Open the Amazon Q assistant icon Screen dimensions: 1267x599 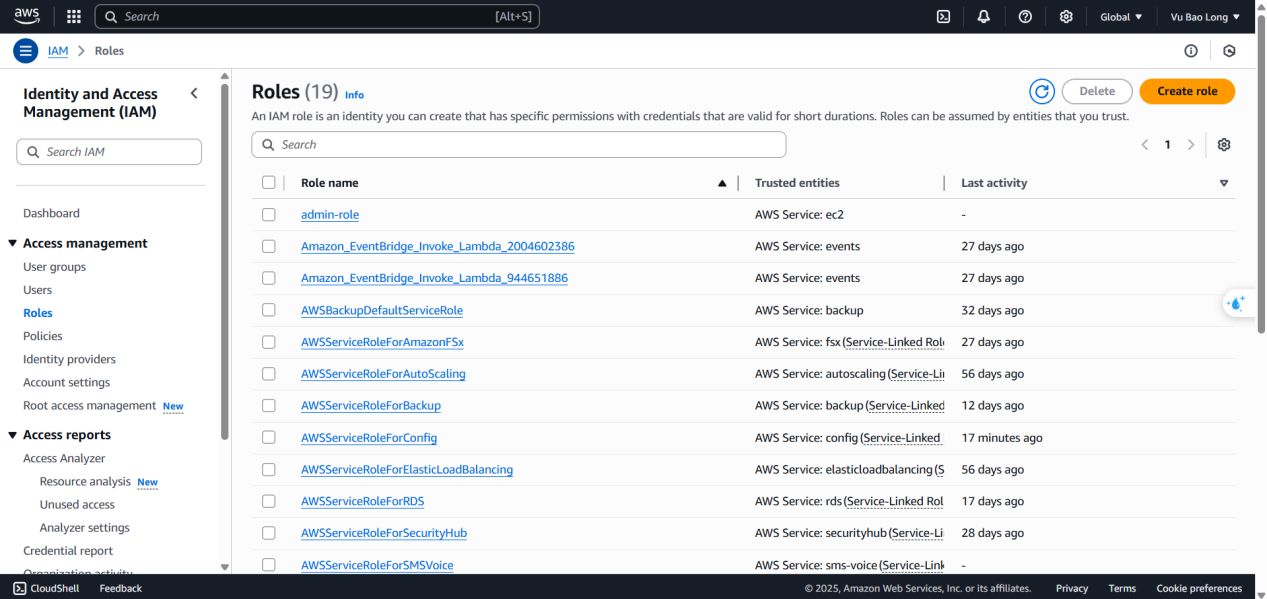point(1238,303)
